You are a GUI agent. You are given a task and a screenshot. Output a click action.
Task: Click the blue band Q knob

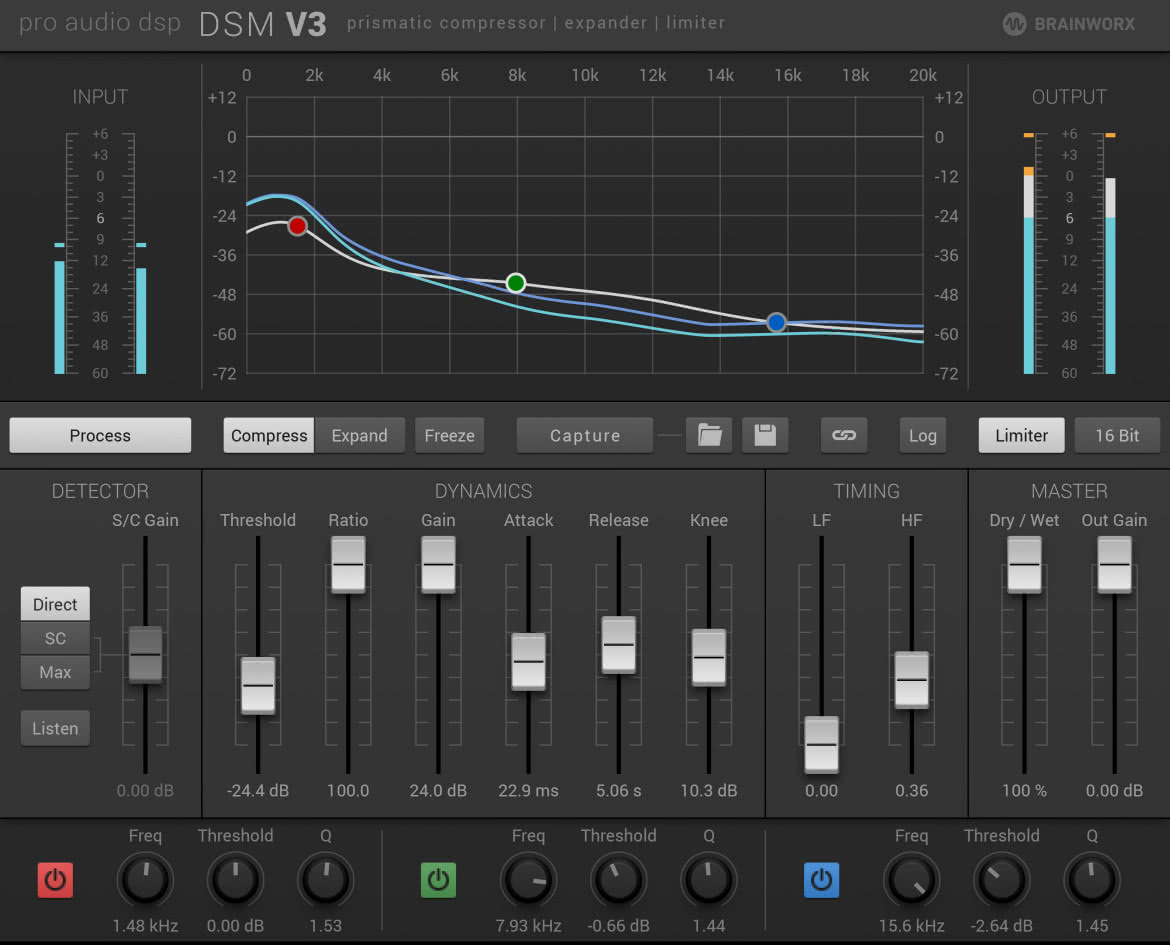point(1092,880)
